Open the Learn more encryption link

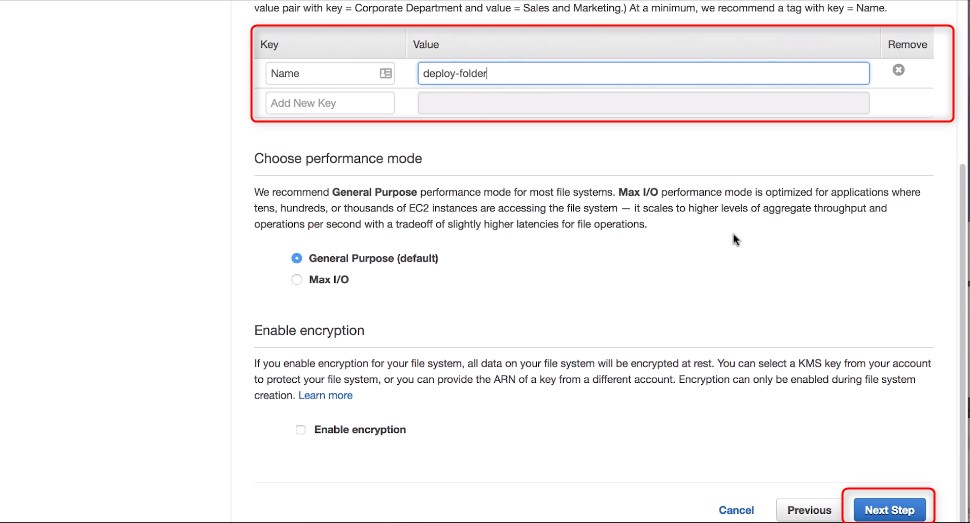pyautogui.click(x=325, y=395)
